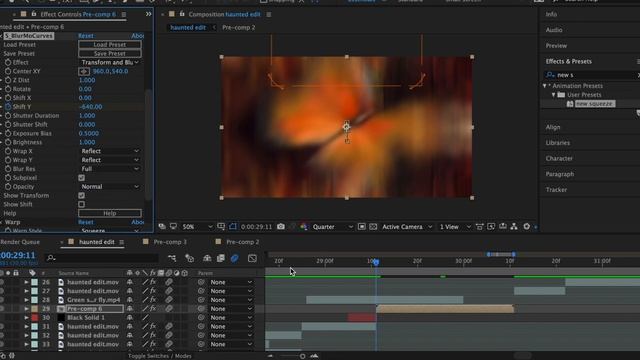Open the composition mini-flowchart in timeline
Screen dimensions: 640x360
pyautogui.click(x=172, y=258)
